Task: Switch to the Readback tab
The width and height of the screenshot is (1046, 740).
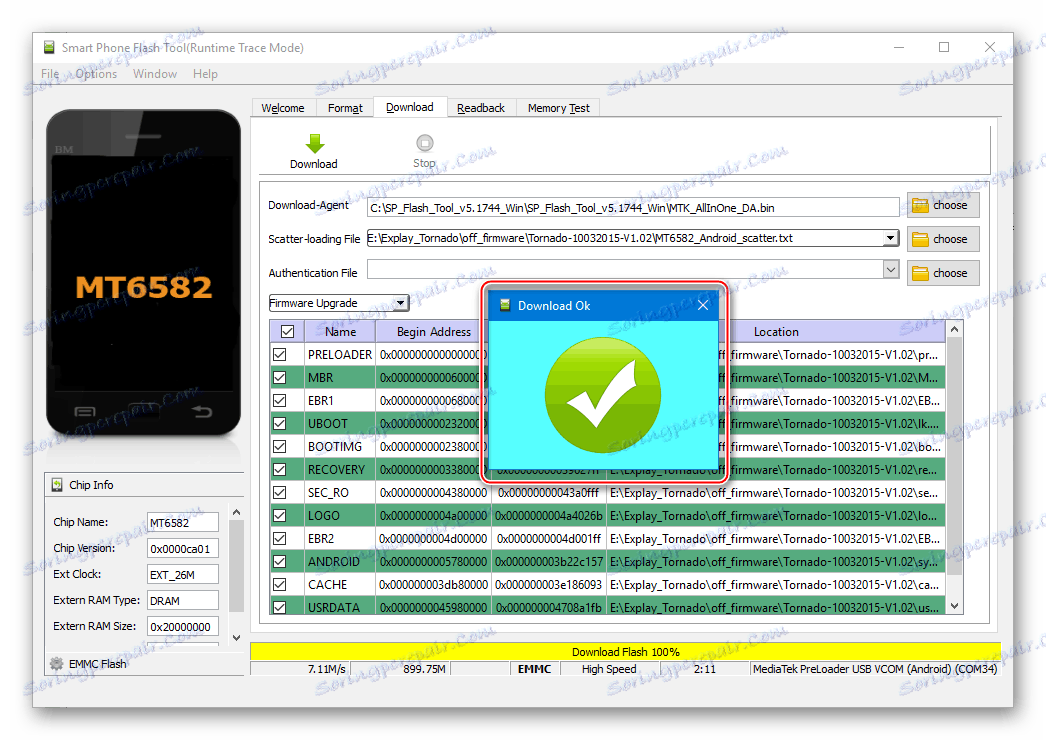Action: [x=481, y=108]
